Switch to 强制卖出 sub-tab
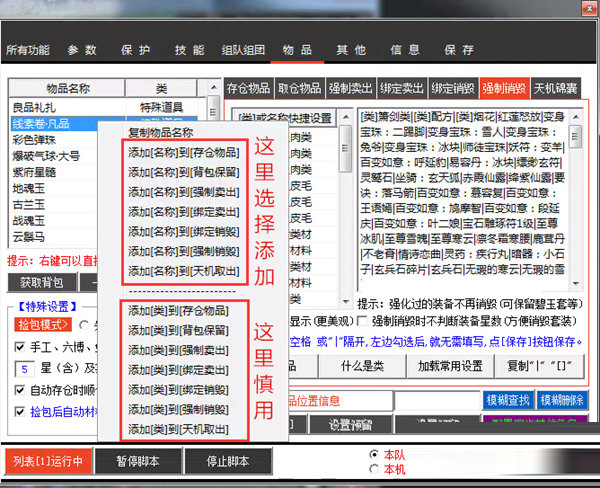Viewport: 600px width, 488px height. click(x=351, y=88)
